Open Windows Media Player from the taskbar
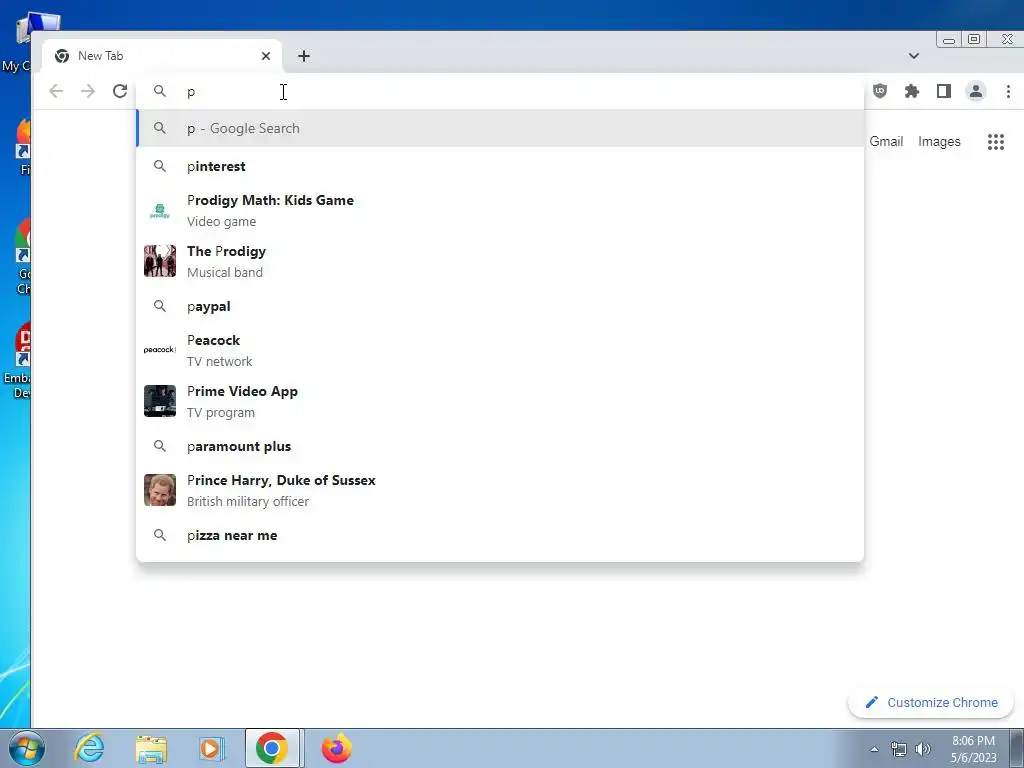This screenshot has height=768, width=1024. [211, 748]
